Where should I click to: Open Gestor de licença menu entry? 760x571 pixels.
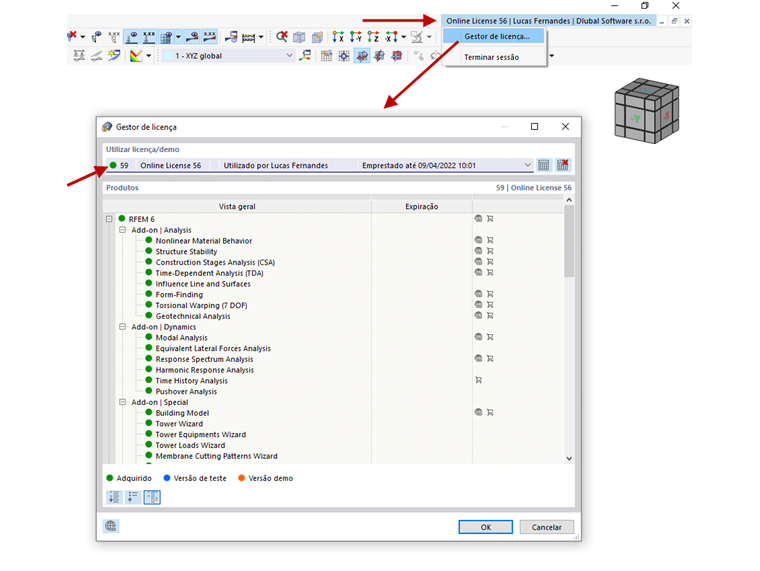point(494,36)
